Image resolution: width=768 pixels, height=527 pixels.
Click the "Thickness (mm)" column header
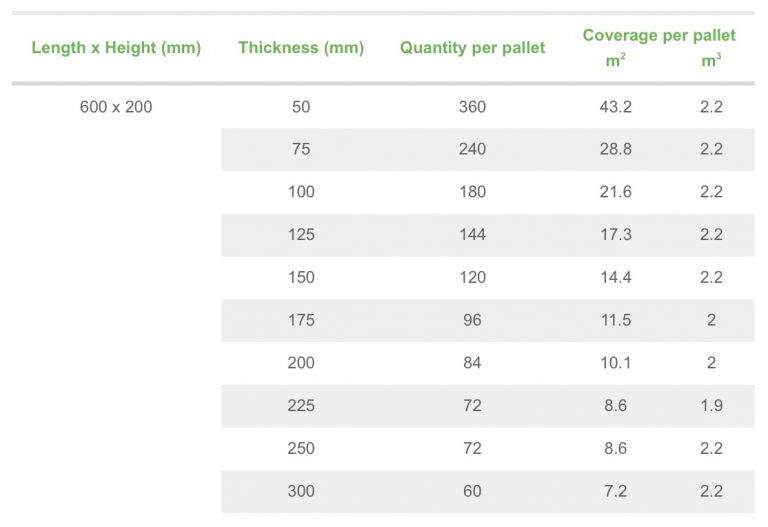pyautogui.click(x=301, y=48)
